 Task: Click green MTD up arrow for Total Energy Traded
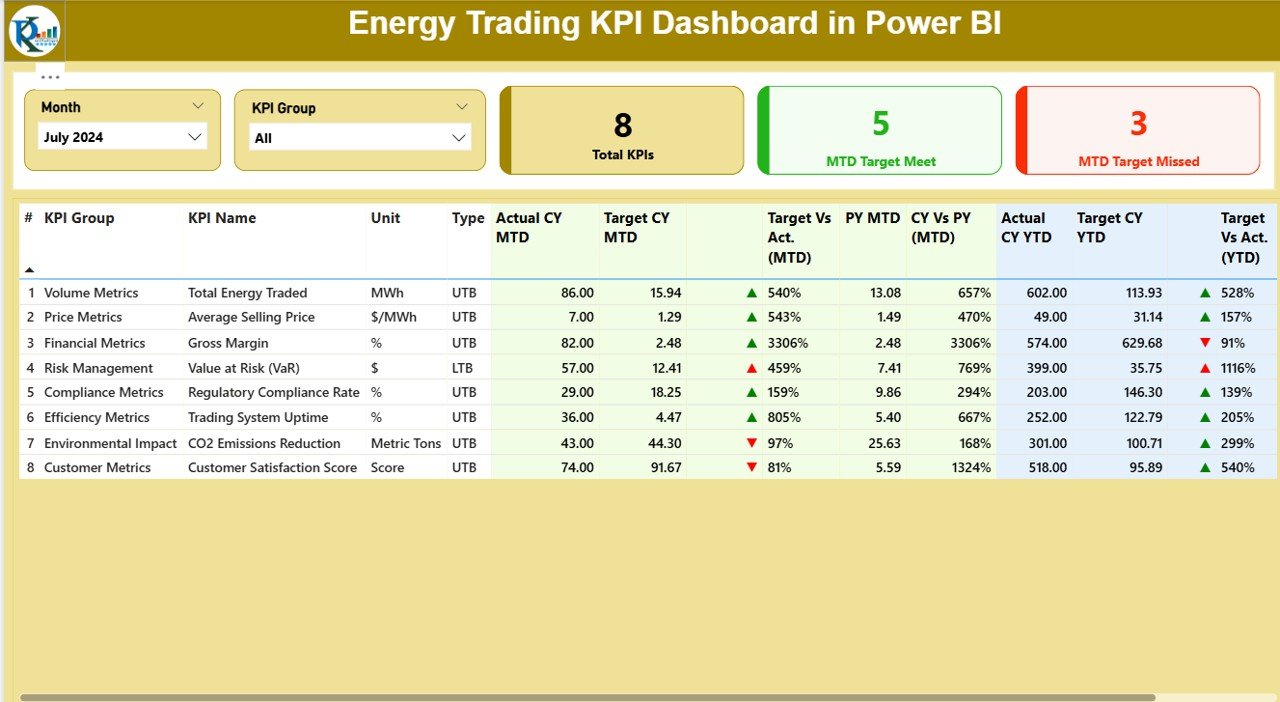point(751,293)
